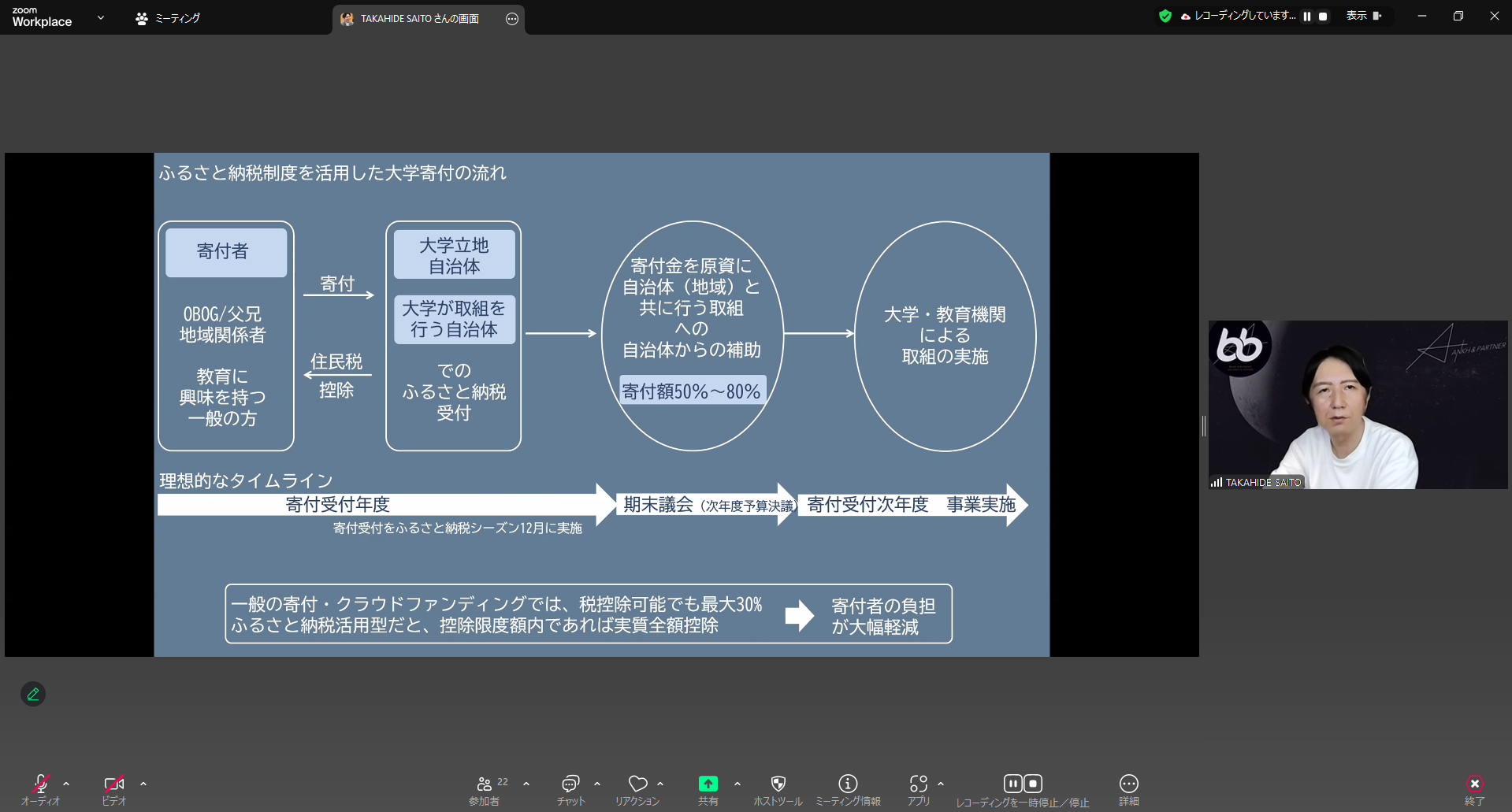Open the participants panel
The width and height of the screenshot is (1512, 812).
pos(485,790)
